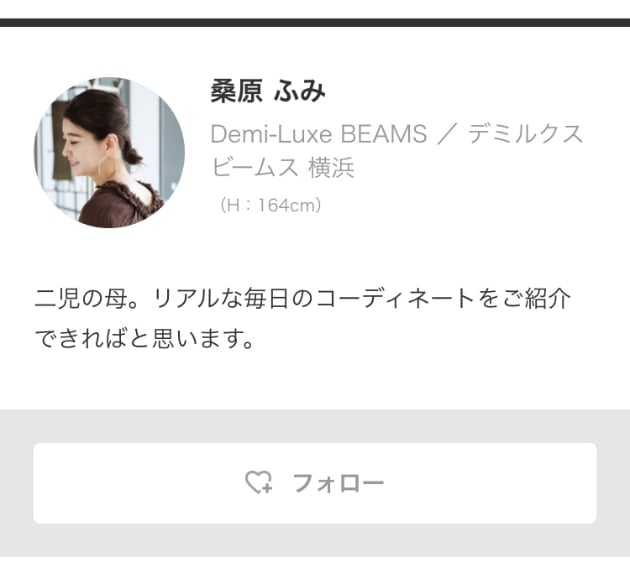Image resolution: width=630 pixels, height=573 pixels.
Task: Click the デミルクス katakana label text
Action: (x=525, y=134)
